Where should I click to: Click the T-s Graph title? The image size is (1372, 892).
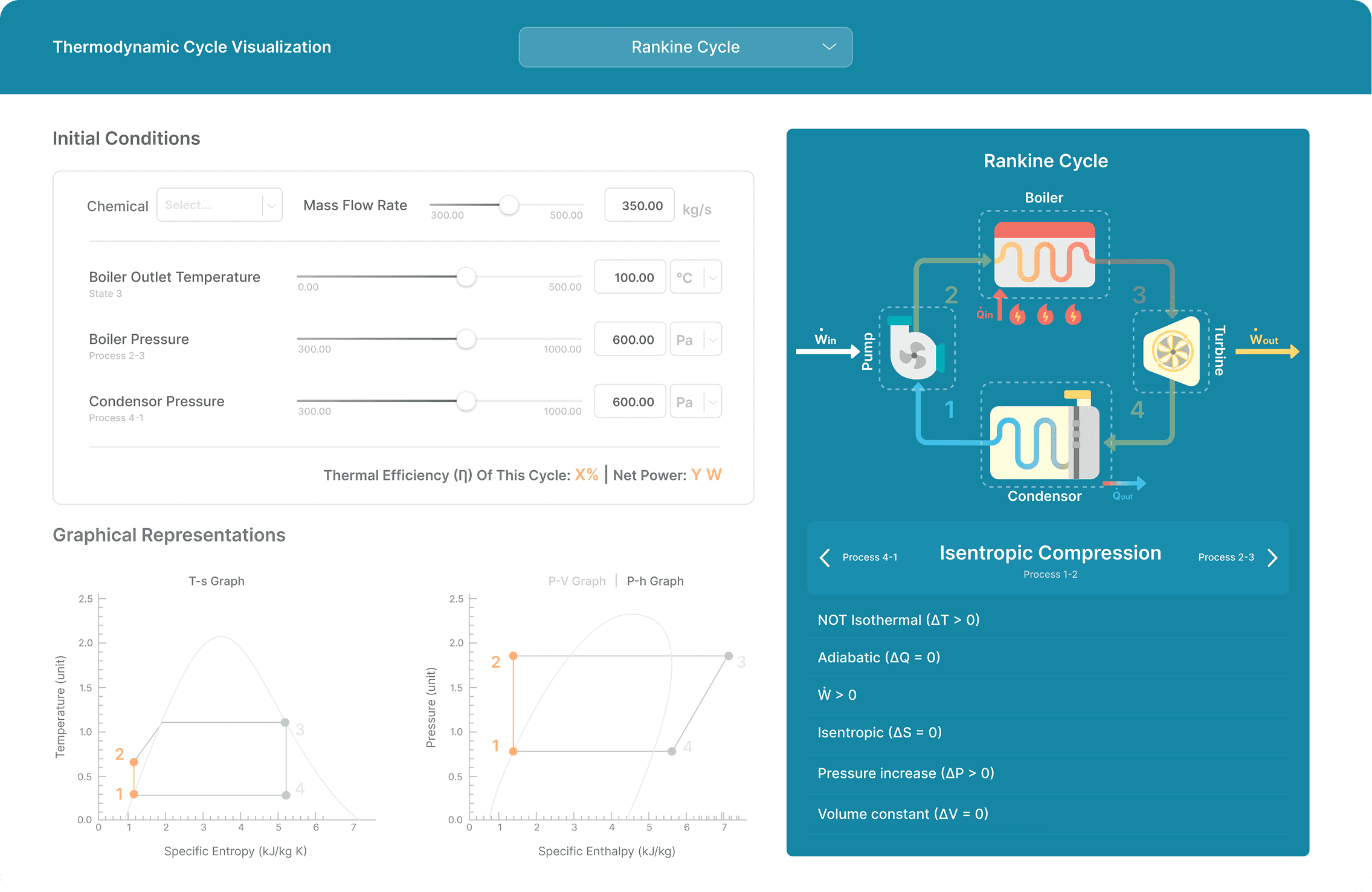click(216, 581)
